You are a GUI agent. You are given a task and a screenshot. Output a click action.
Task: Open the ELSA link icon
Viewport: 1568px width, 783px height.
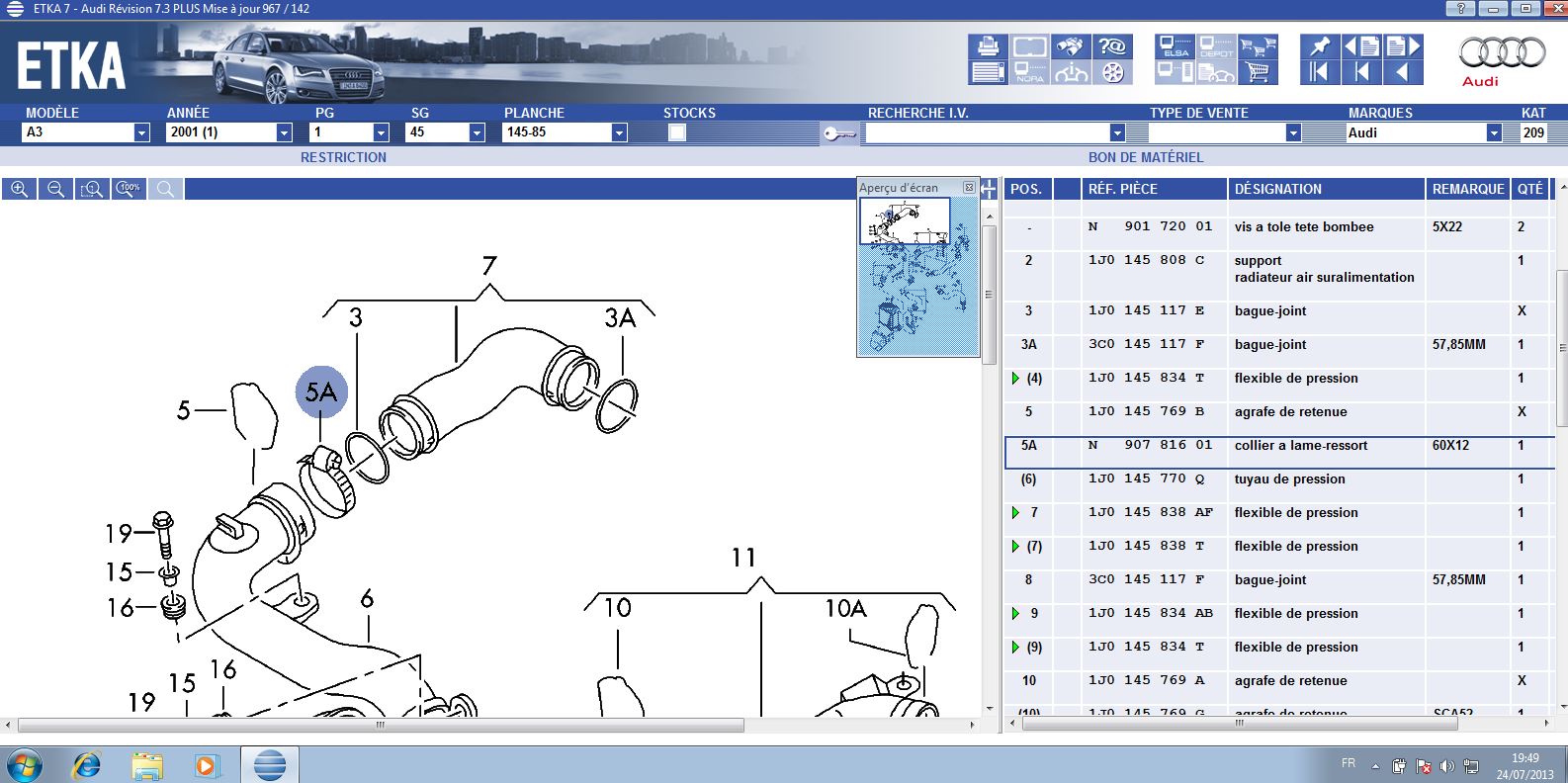(1175, 46)
